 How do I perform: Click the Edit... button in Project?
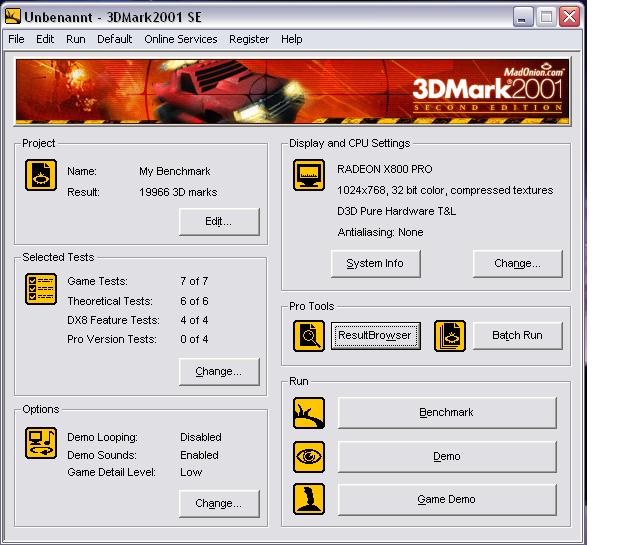(x=219, y=222)
